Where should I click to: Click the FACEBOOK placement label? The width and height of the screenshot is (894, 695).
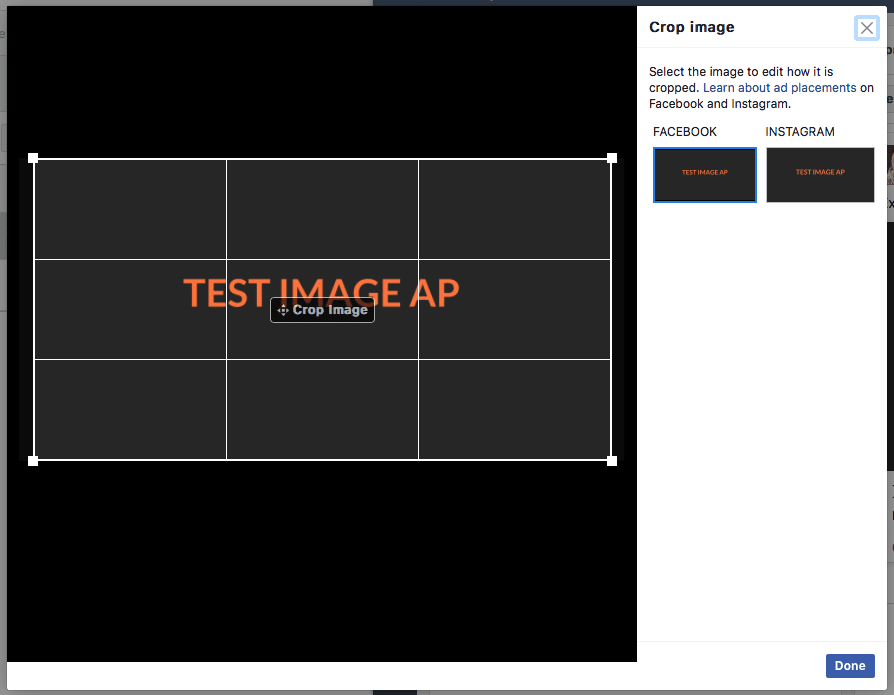click(x=684, y=132)
